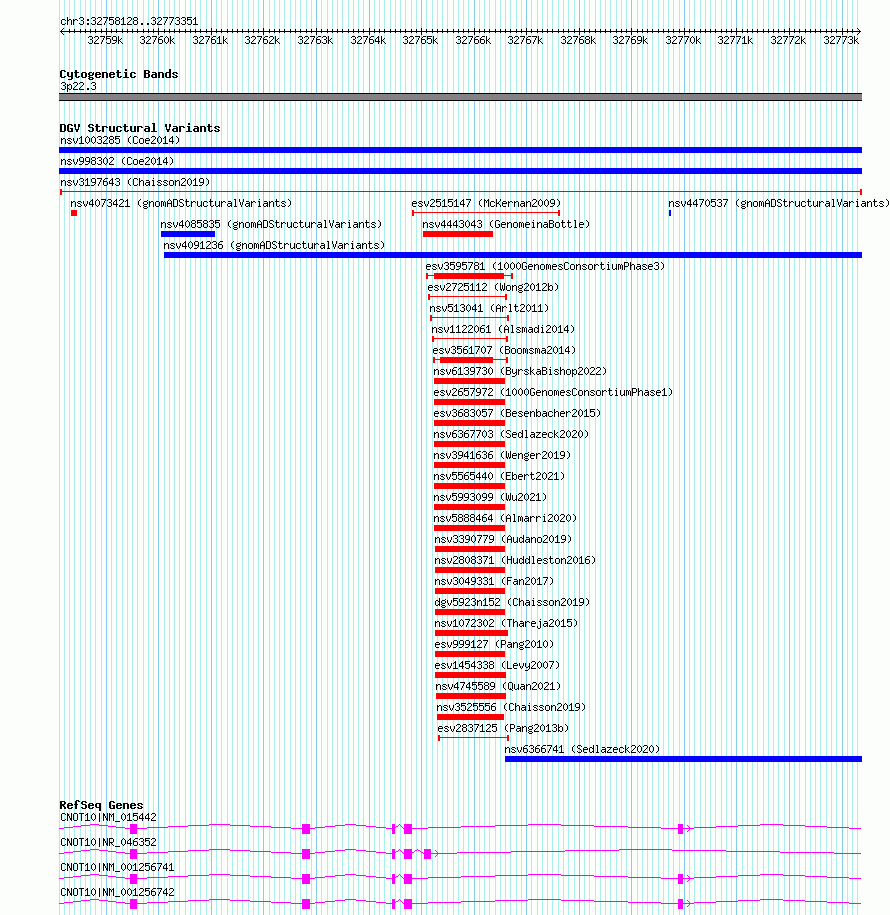Select CNOT10|NR_046352 transcript label

pos(108,843)
